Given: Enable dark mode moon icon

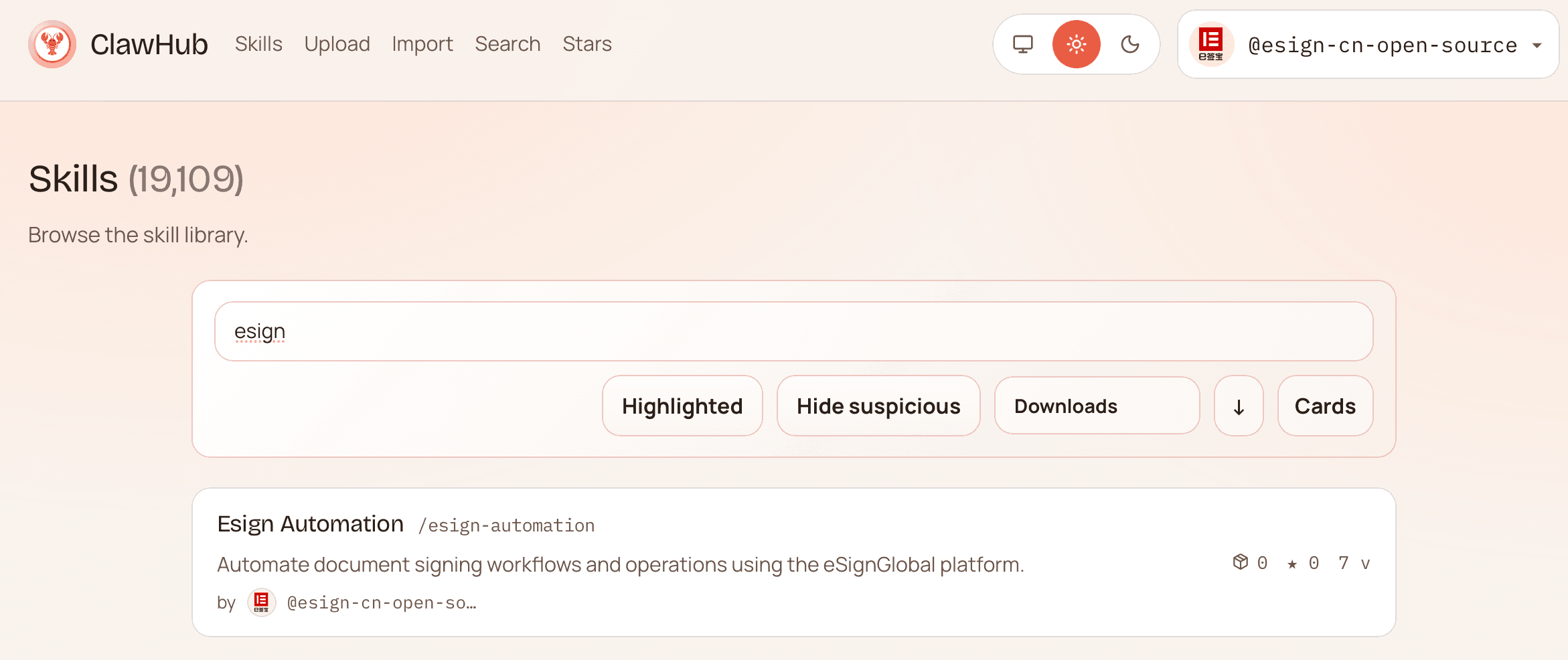Looking at the screenshot, I should (1130, 44).
